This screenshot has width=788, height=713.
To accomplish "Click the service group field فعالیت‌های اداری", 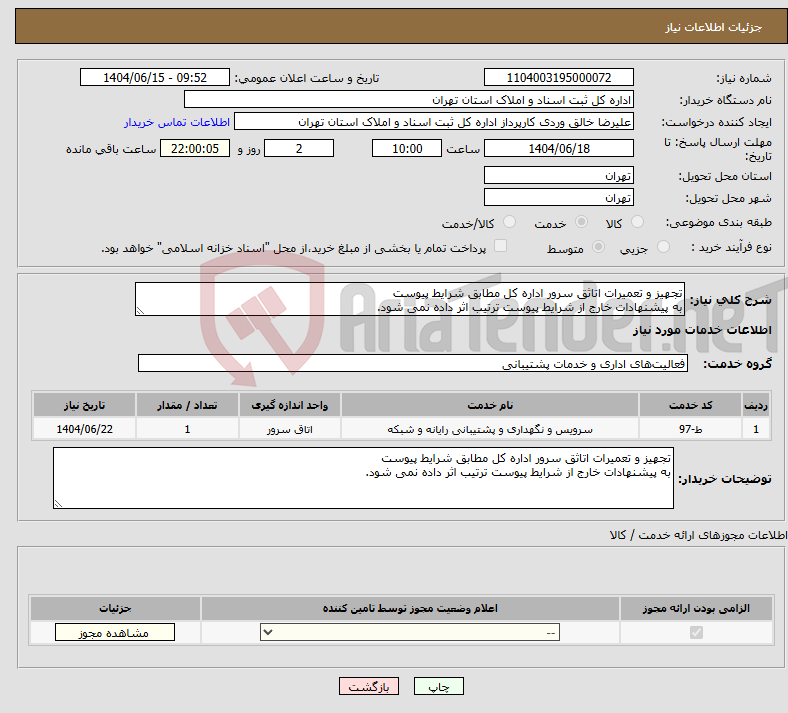I will point(413,363).
